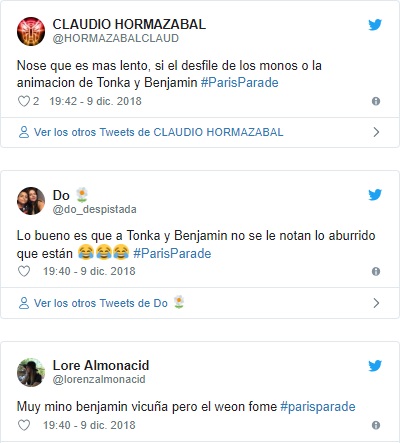
Task: Like Lore Almonacid's tweet with the heart
Action: 24,425
